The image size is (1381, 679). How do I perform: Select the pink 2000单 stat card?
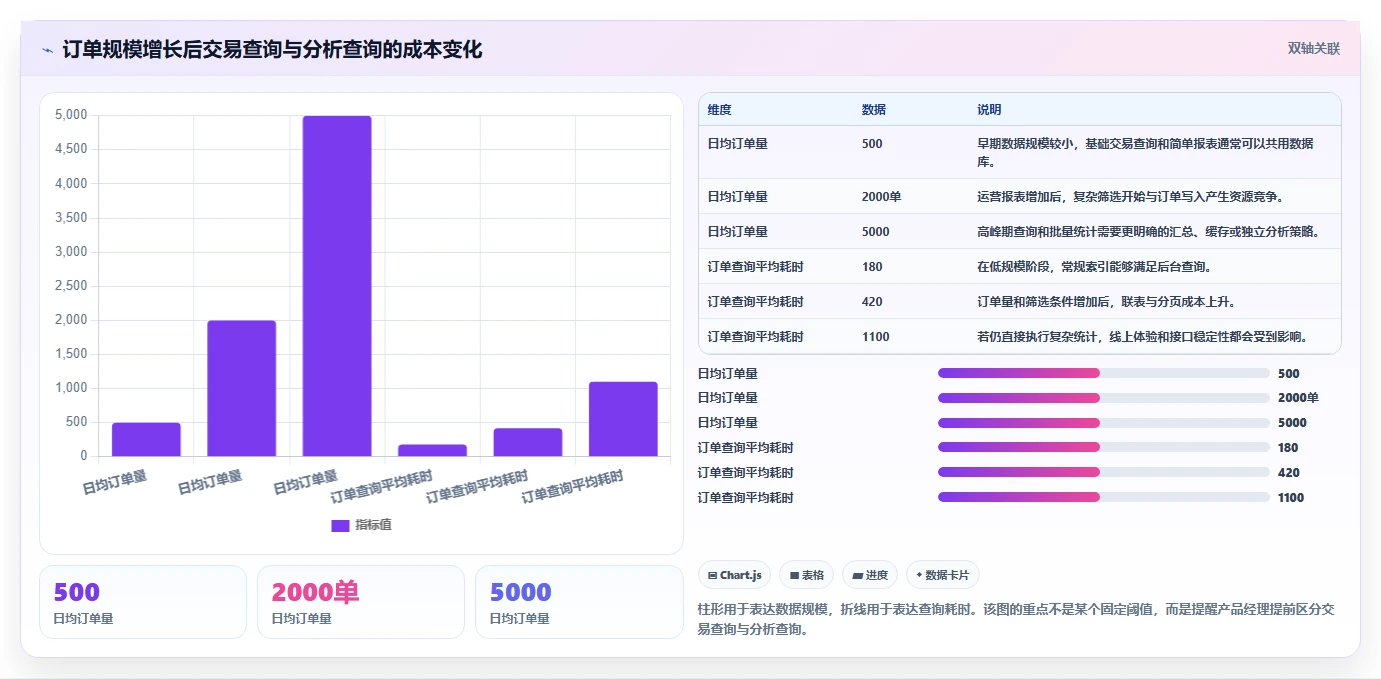pyautogui.click(x=361, y=602)
